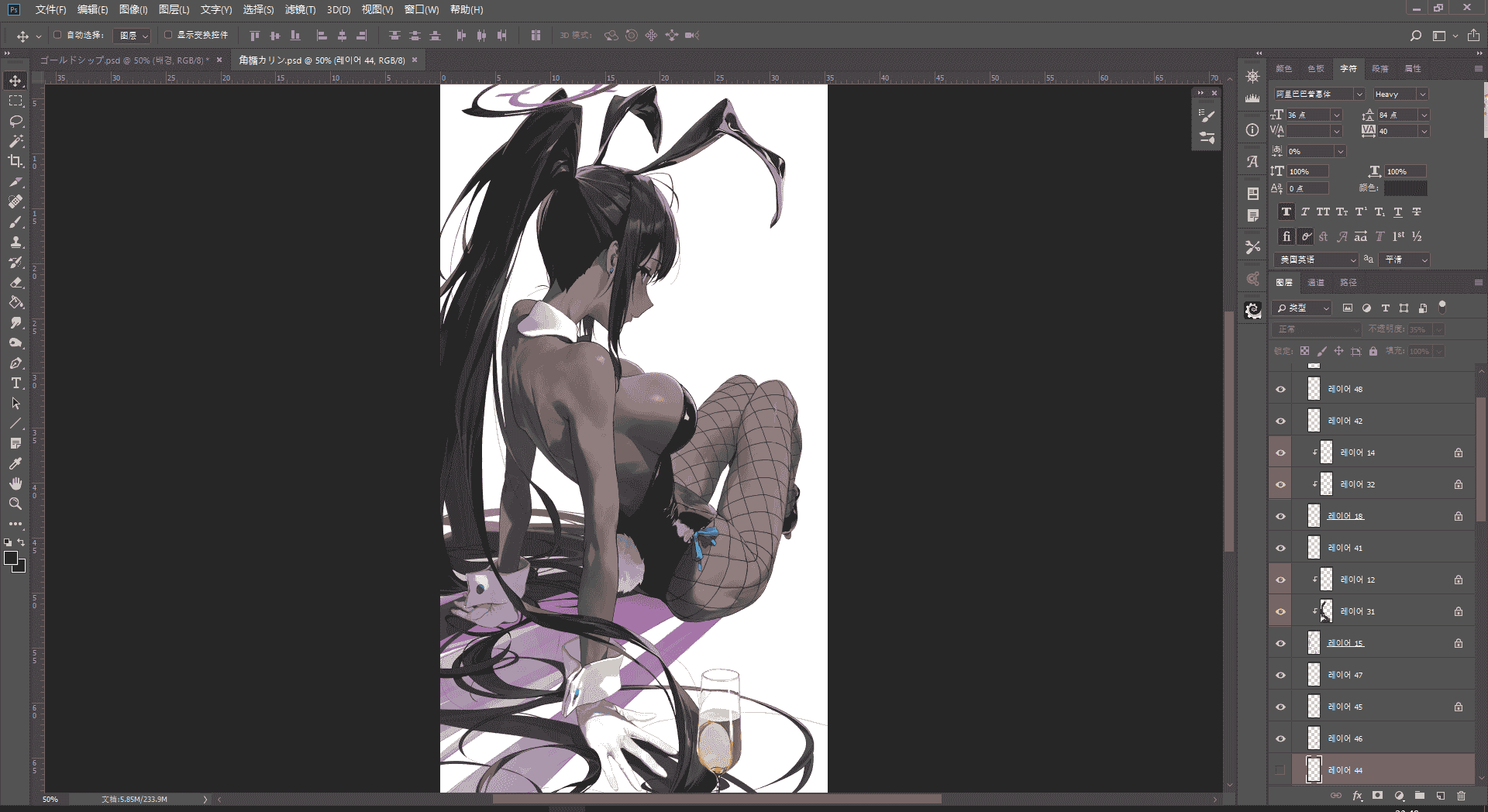Select the Paint Bucket tool
The height and width of the screenshot is (812, 1488).
[x=15, y=302]
